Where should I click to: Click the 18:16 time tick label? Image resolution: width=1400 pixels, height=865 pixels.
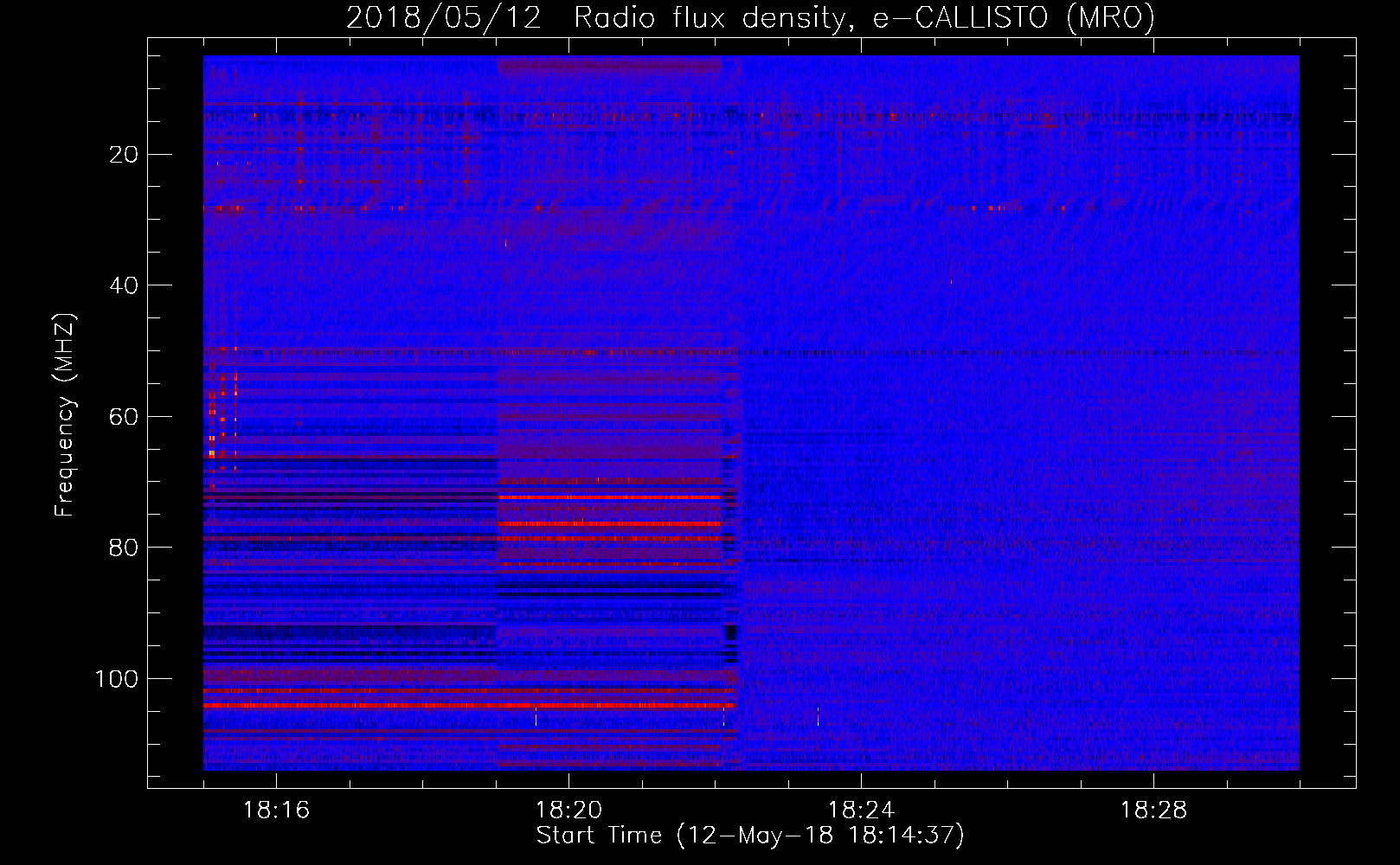[x=276, y=811]
